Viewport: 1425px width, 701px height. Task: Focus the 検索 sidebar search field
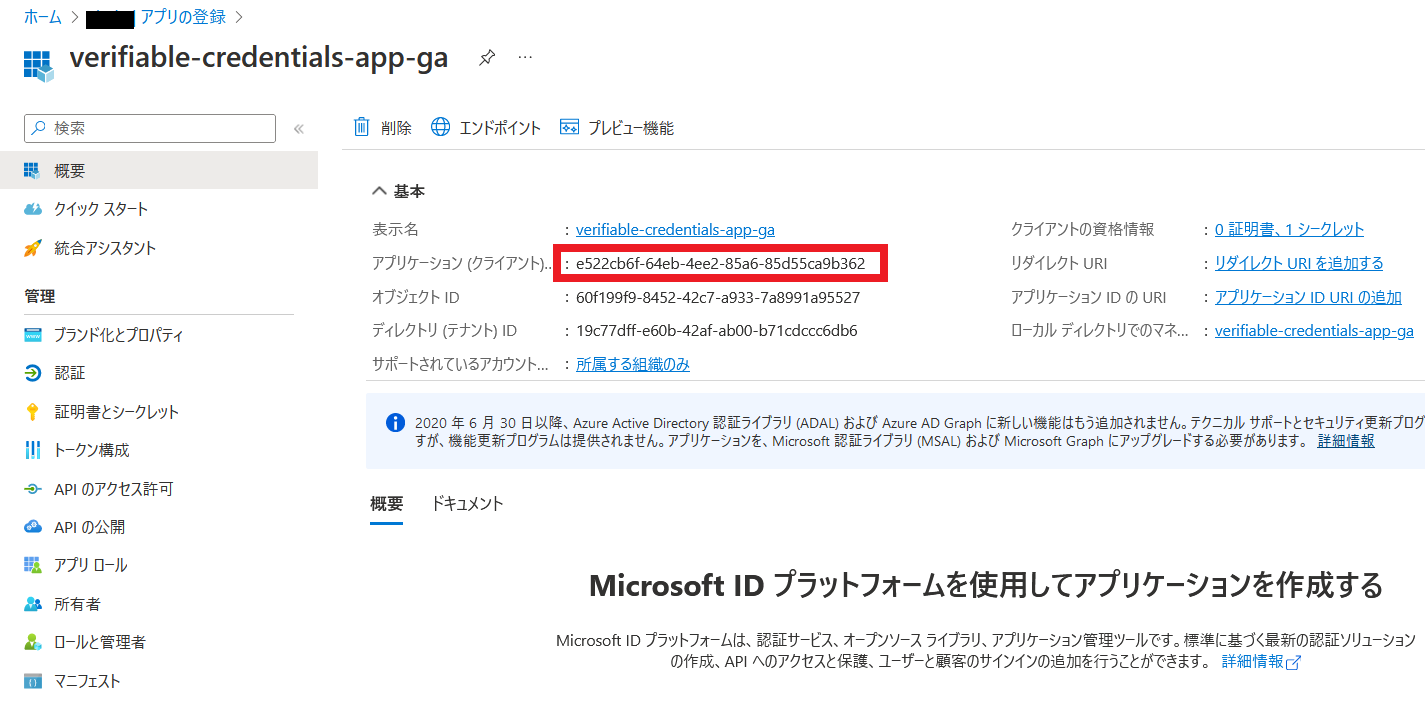point(150,128)
